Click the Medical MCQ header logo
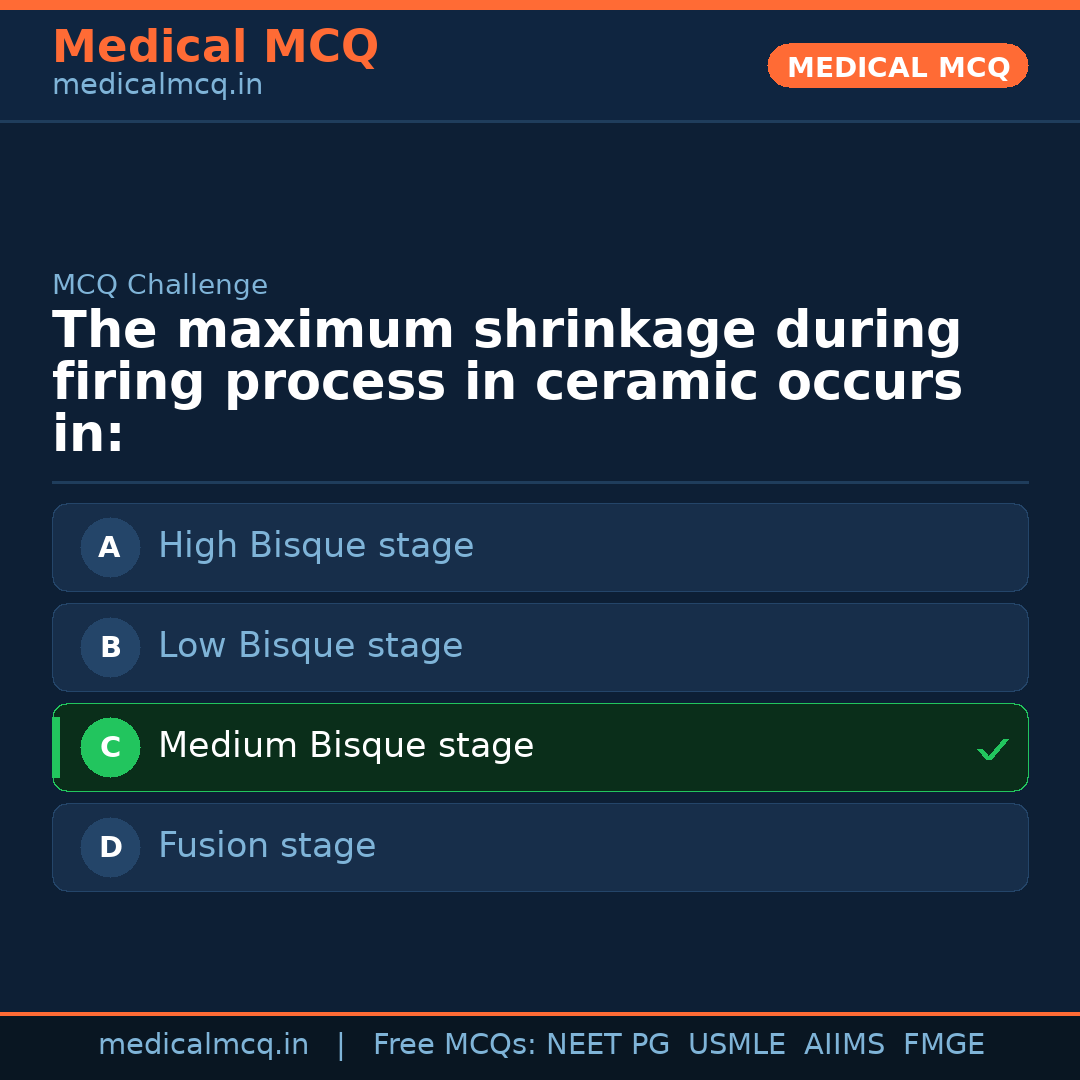1080x1080 pixels. 215,46
